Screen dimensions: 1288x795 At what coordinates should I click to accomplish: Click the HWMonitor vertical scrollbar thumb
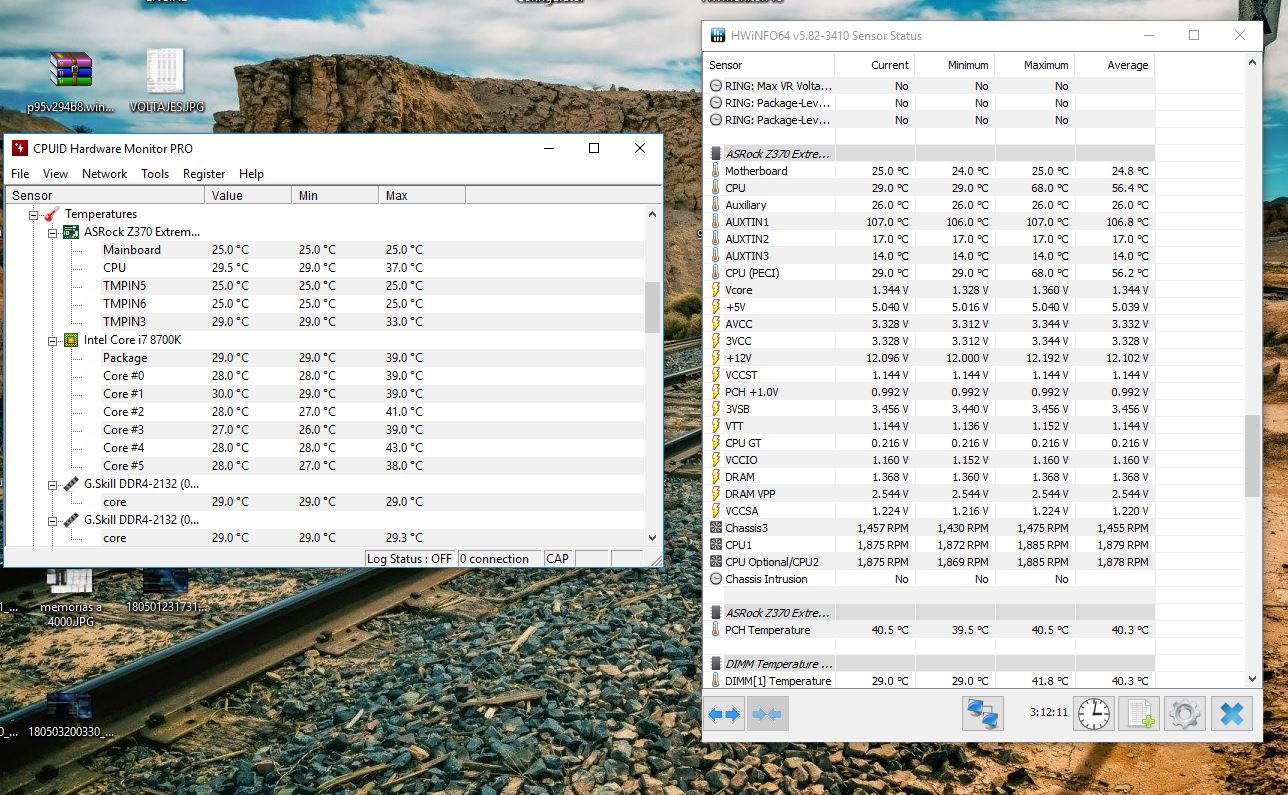[652, 307]
